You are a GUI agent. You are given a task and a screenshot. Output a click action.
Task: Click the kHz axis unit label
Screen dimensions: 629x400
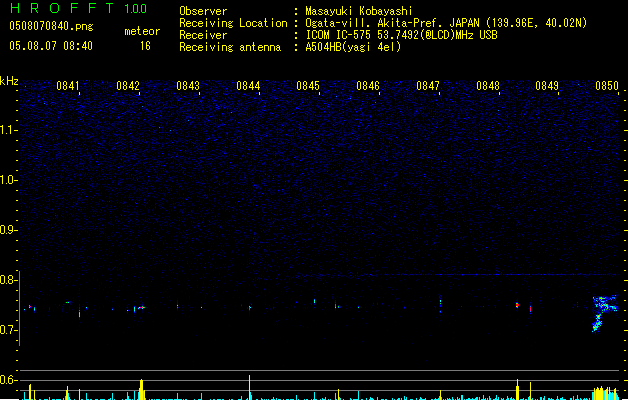[x=9, y=81]
